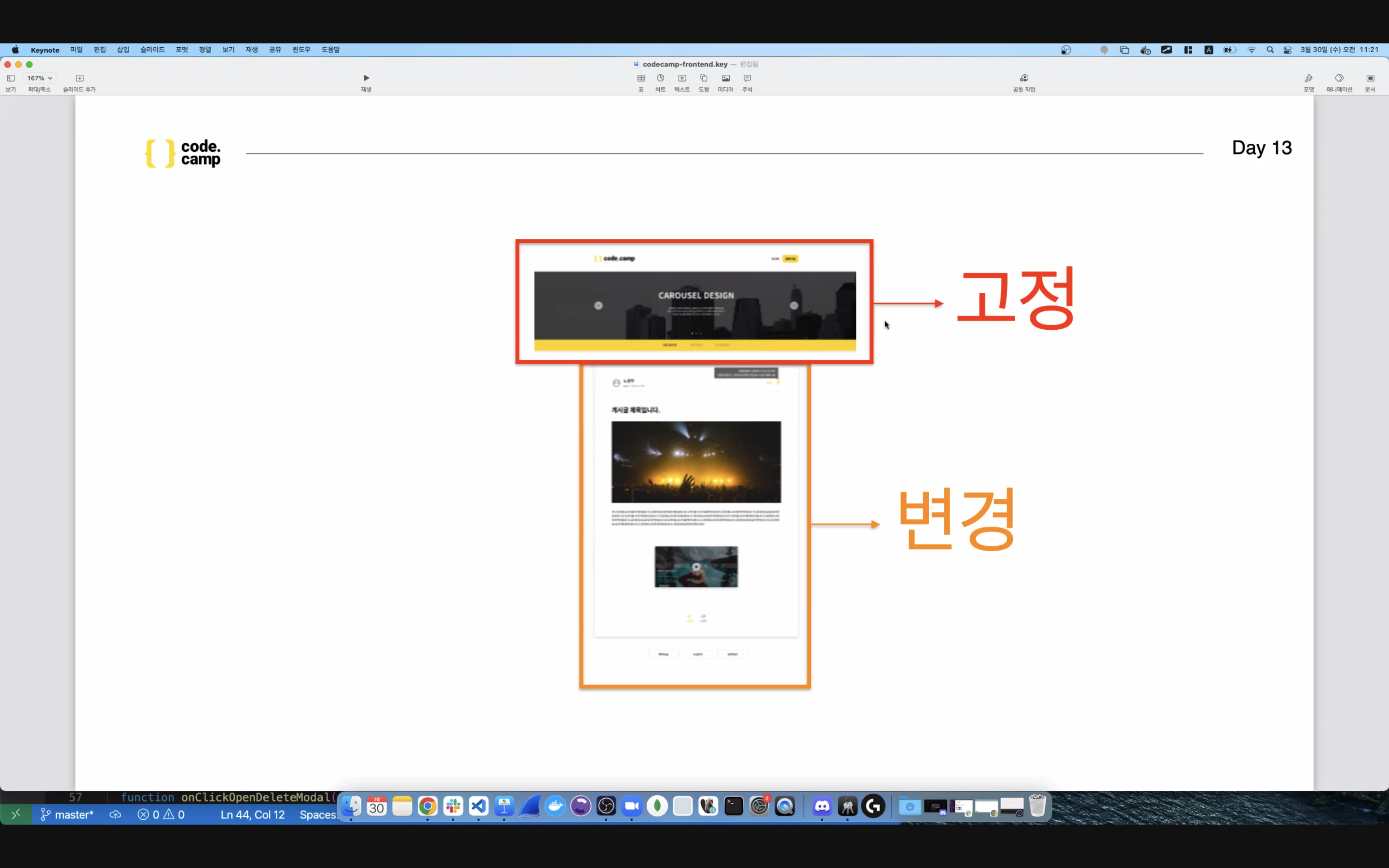Toggle the Document (문서) inspector panel
Screen dimensions: 1389x868
pos(1370,79)
